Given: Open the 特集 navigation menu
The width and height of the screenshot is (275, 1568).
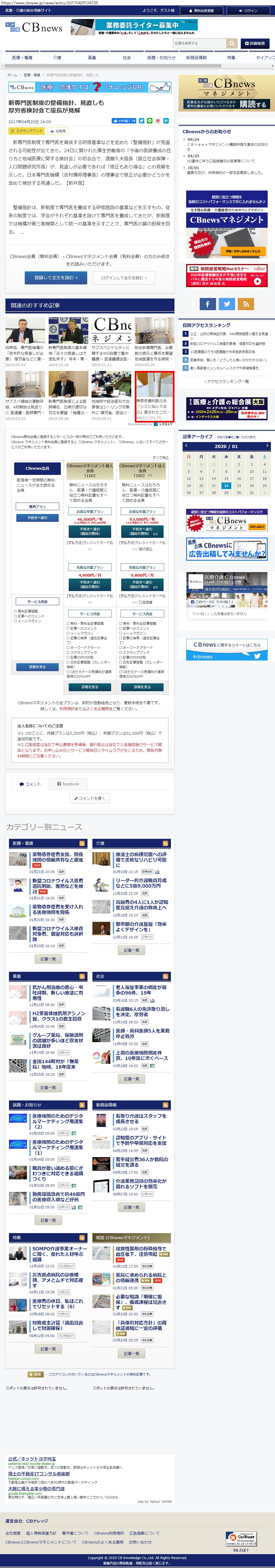Looking at the screenshot, I should tap(230, 58).
